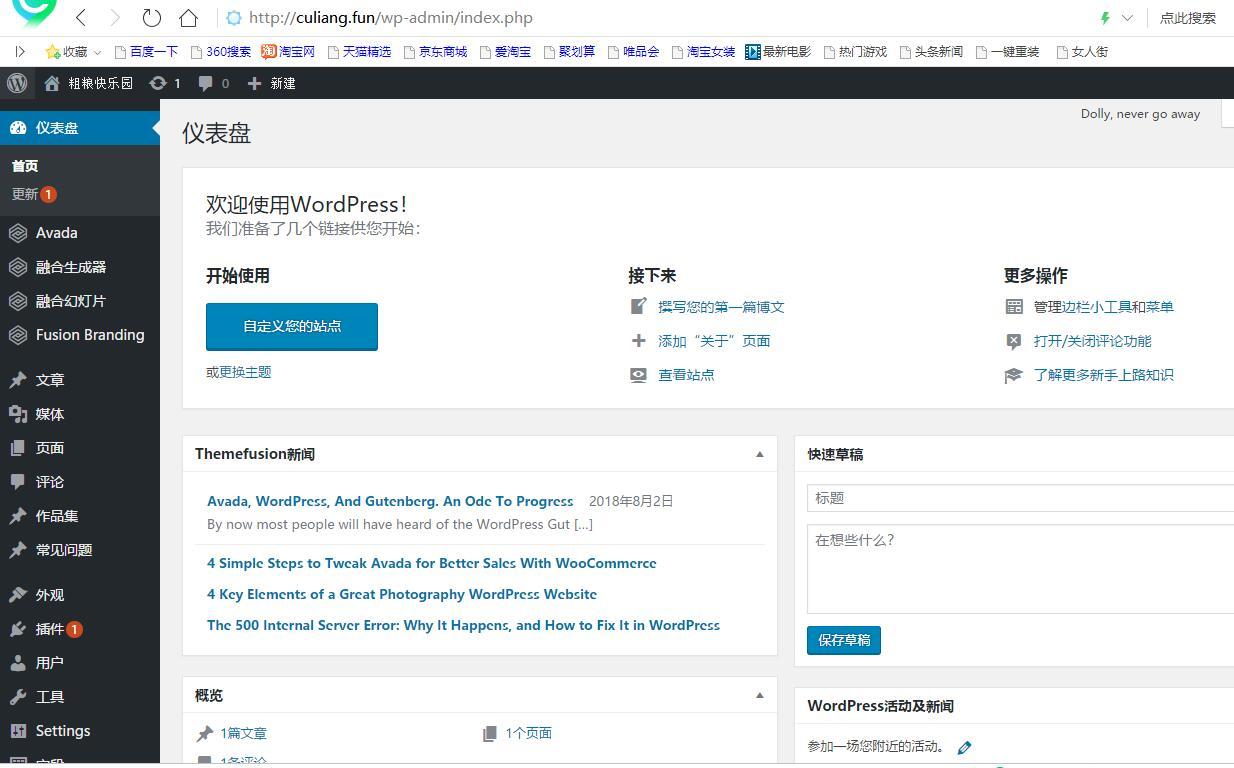
Task: Open the 4 Key Elements Photography article
Action: (x=402, y=594)
